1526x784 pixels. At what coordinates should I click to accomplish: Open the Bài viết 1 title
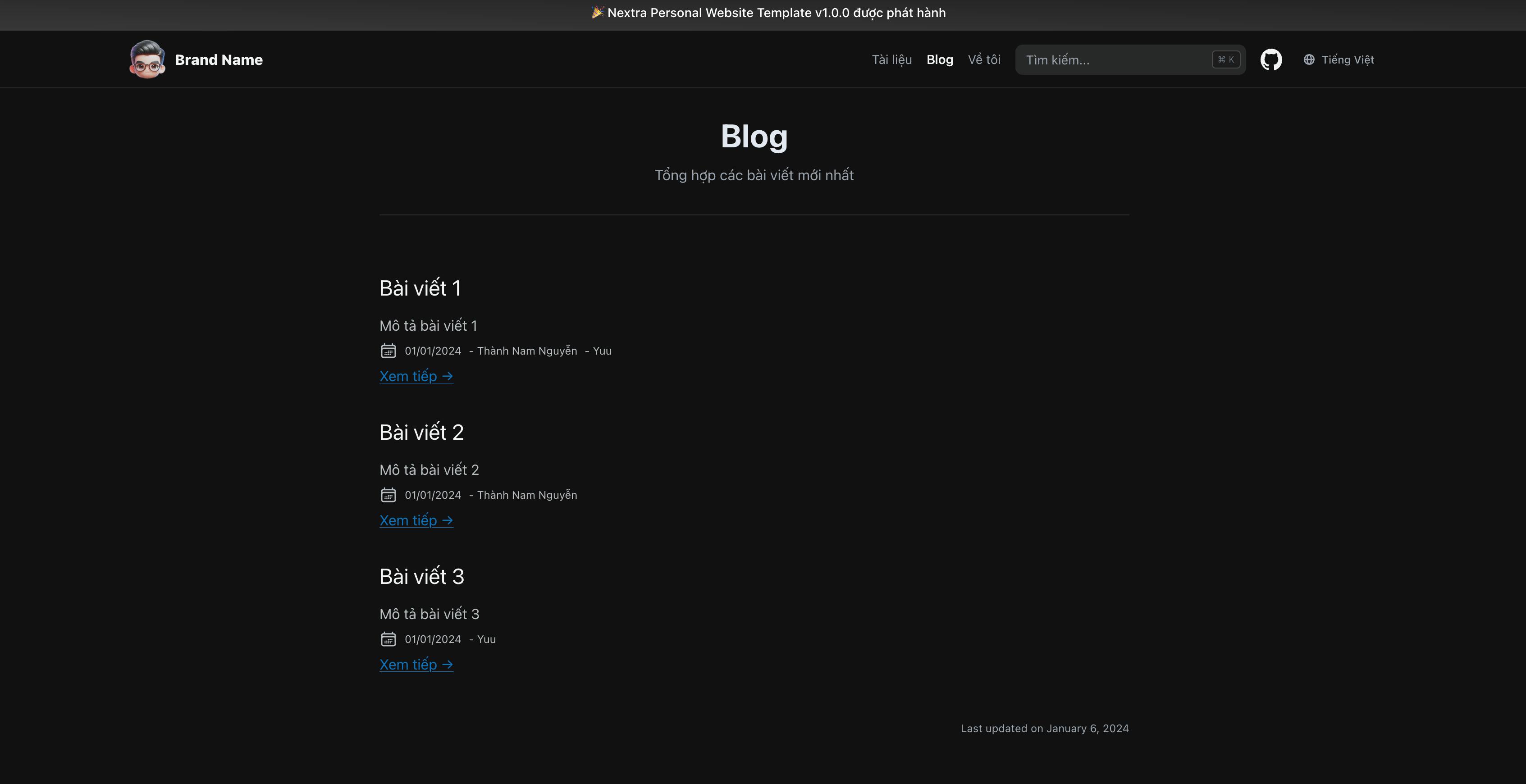pos(420,288)
